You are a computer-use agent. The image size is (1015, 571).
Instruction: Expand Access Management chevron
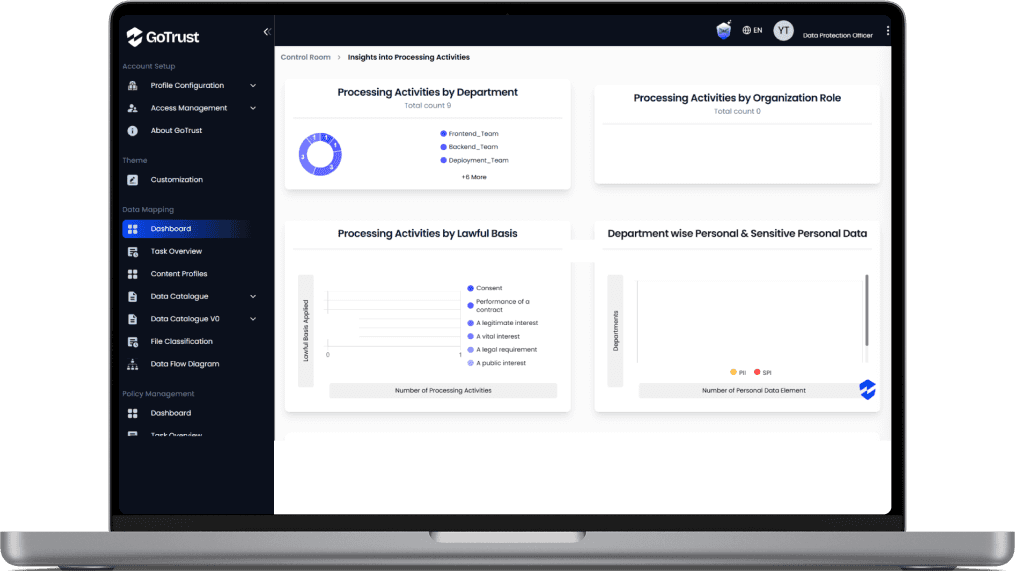pos(253,108)
